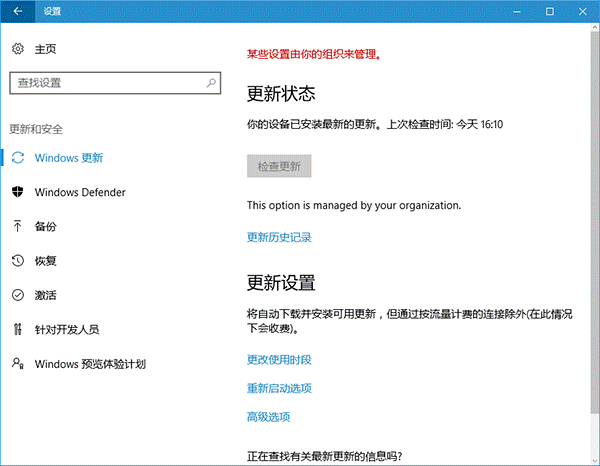This screenshot has width=600, height=466.
Task: Open the 恢复 recovery page
Action: (x=46, y=261)
